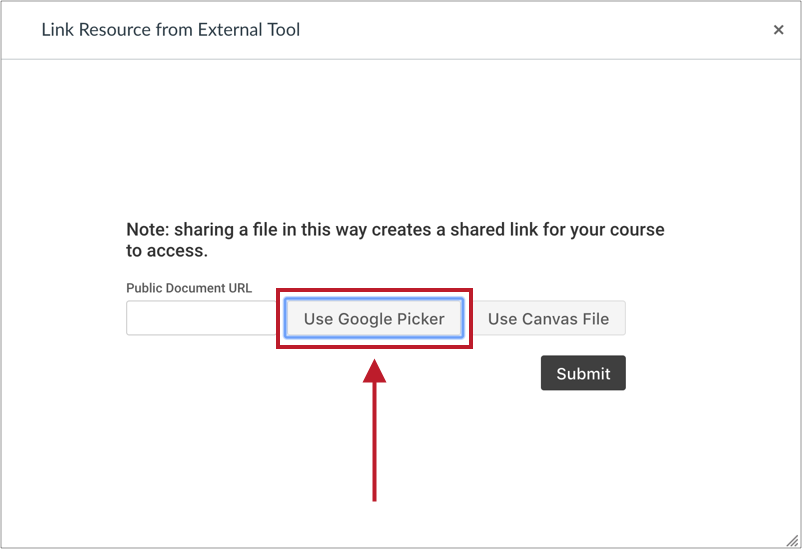Viewport: 802px width, 549px height.
Task: Dismiss the dialog with the X icon
Action: 778,30
